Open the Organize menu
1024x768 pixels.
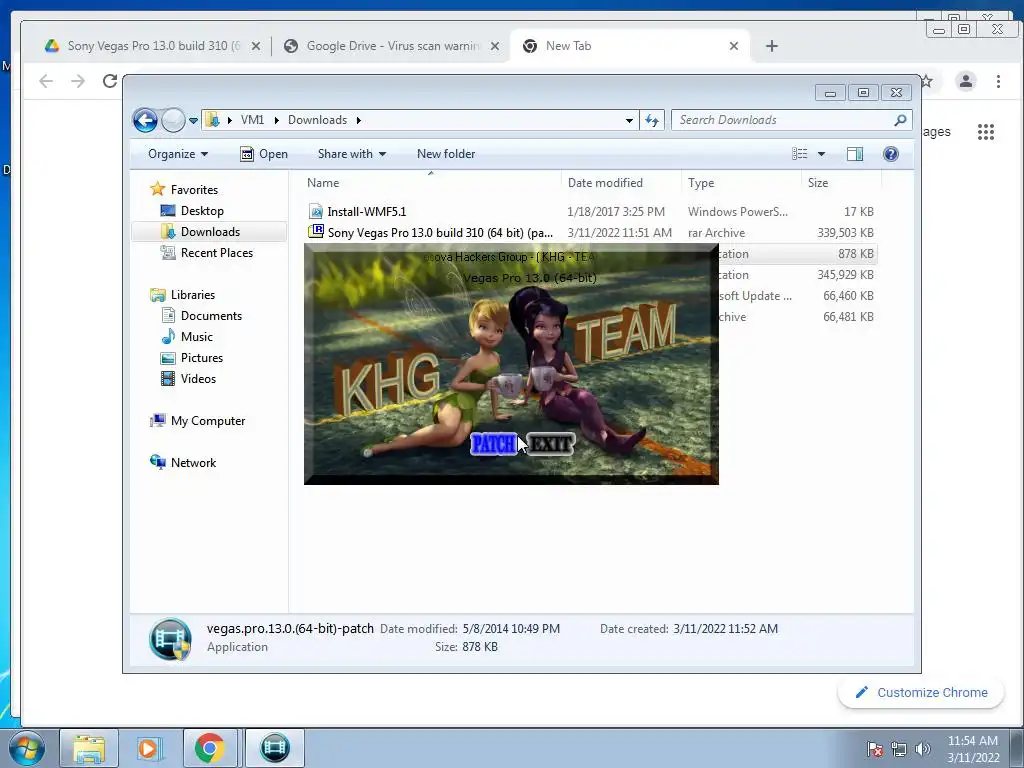click(178, 154)
